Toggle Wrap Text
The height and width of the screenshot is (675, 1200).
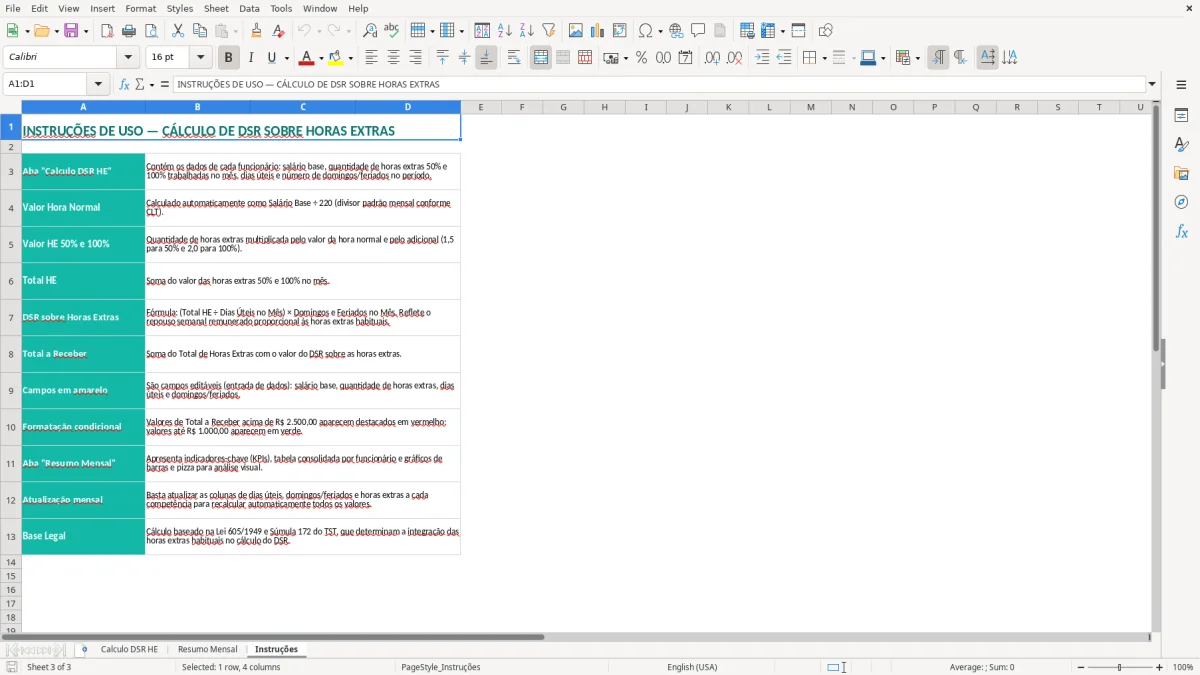pos(514,58)
